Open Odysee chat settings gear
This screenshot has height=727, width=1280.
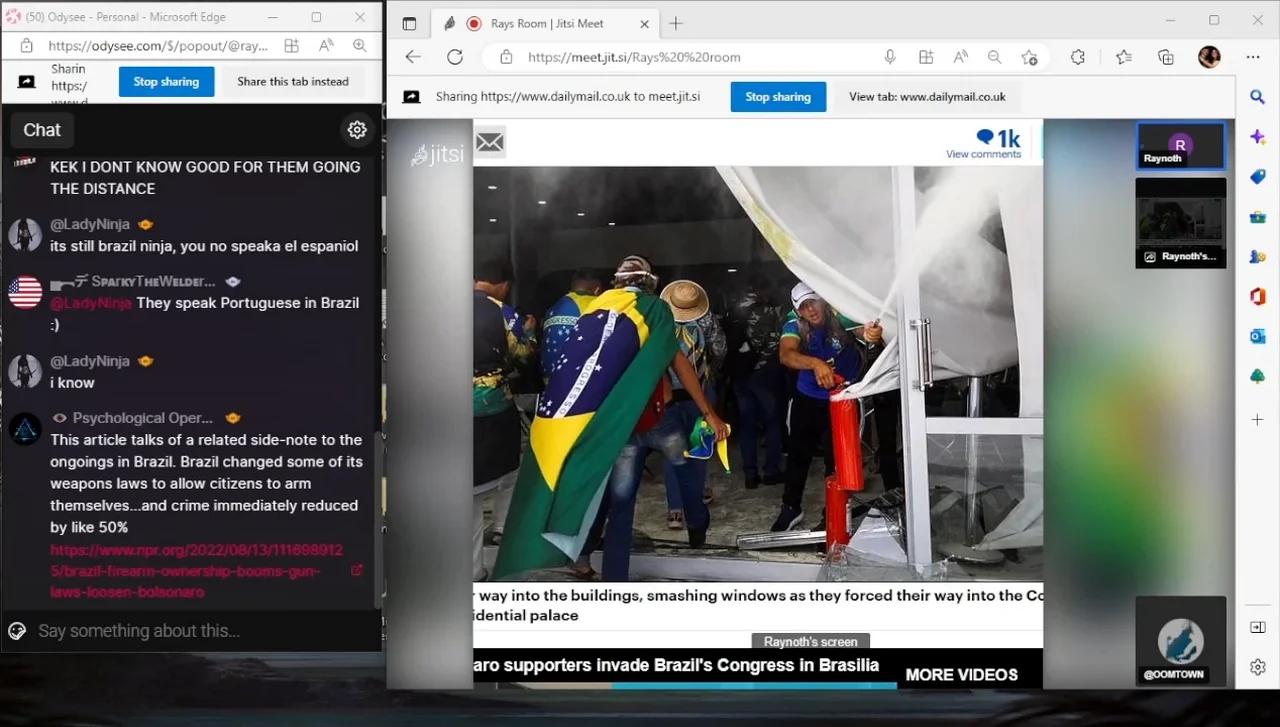(x=357, y=129)
